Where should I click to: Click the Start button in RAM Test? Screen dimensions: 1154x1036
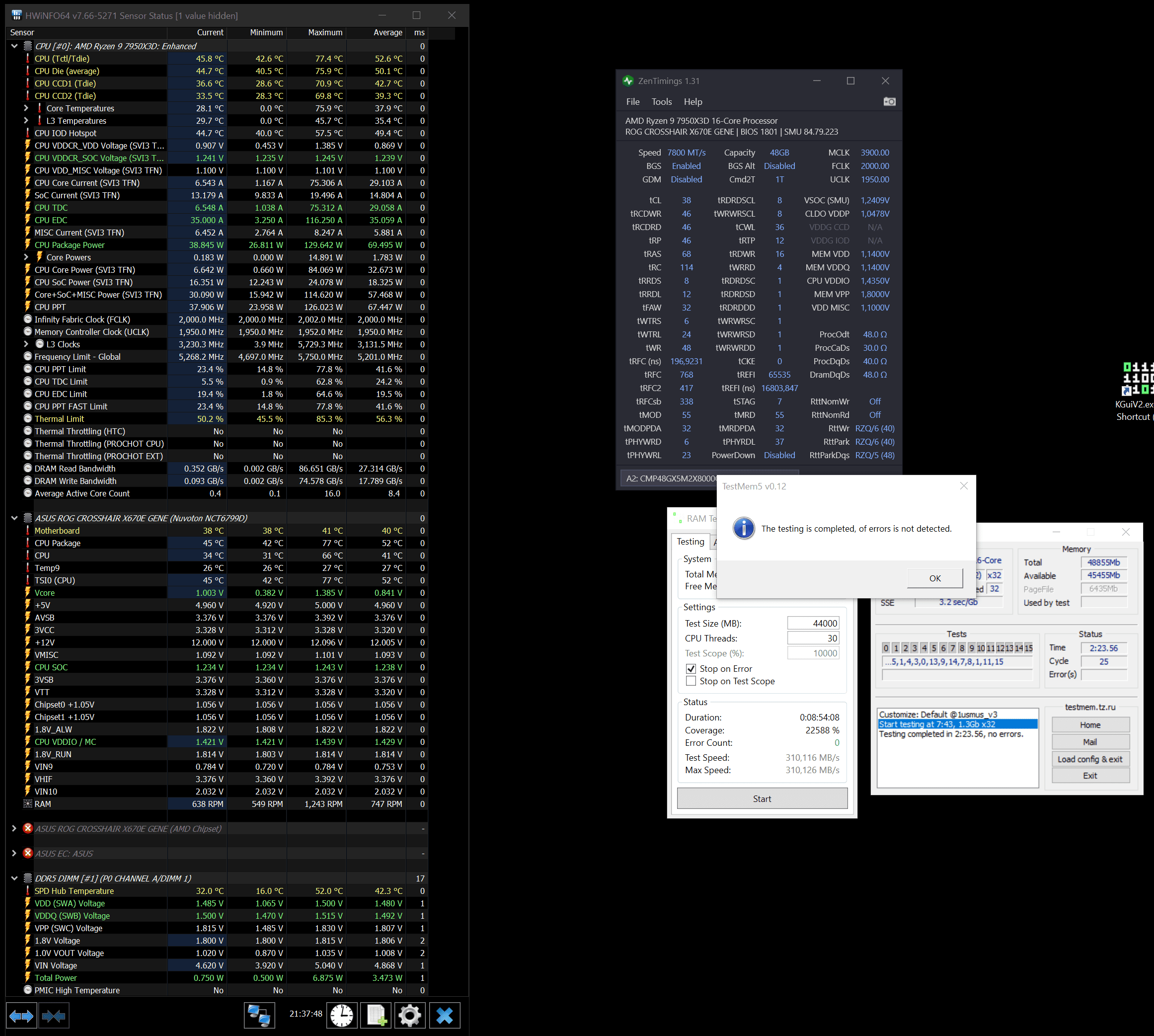762,798
